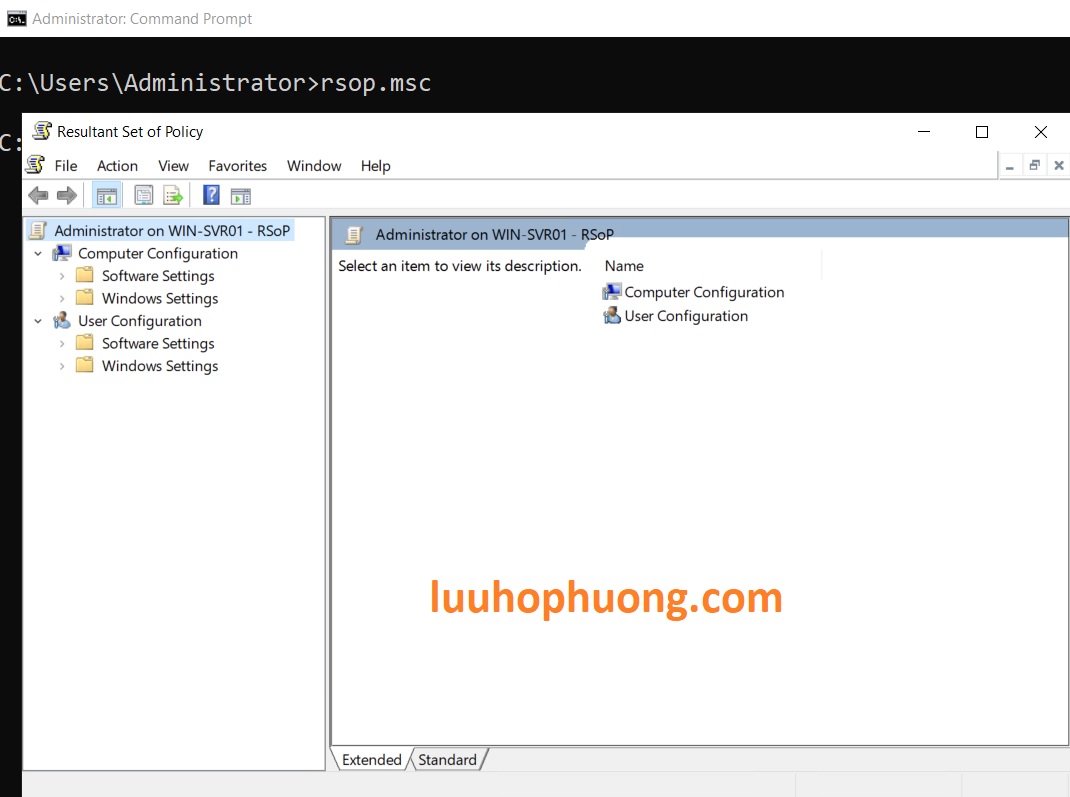Click the Forward arrow in the toolbar

(x=67, y=195)
